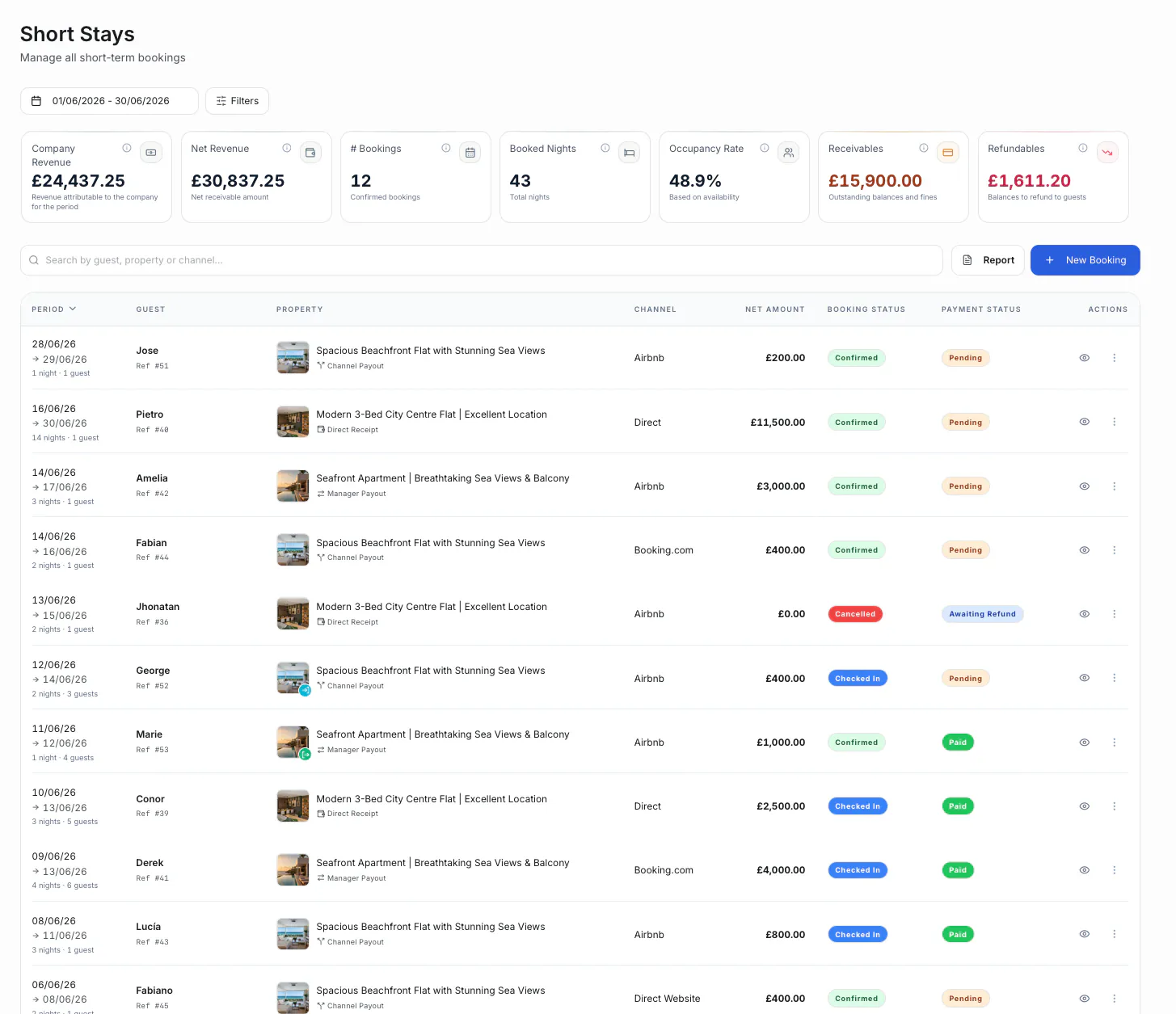Click Conor's Modern 3-Bed City Centre Flat title
Screen dimensions: 1176x1014
pos(432,799)
